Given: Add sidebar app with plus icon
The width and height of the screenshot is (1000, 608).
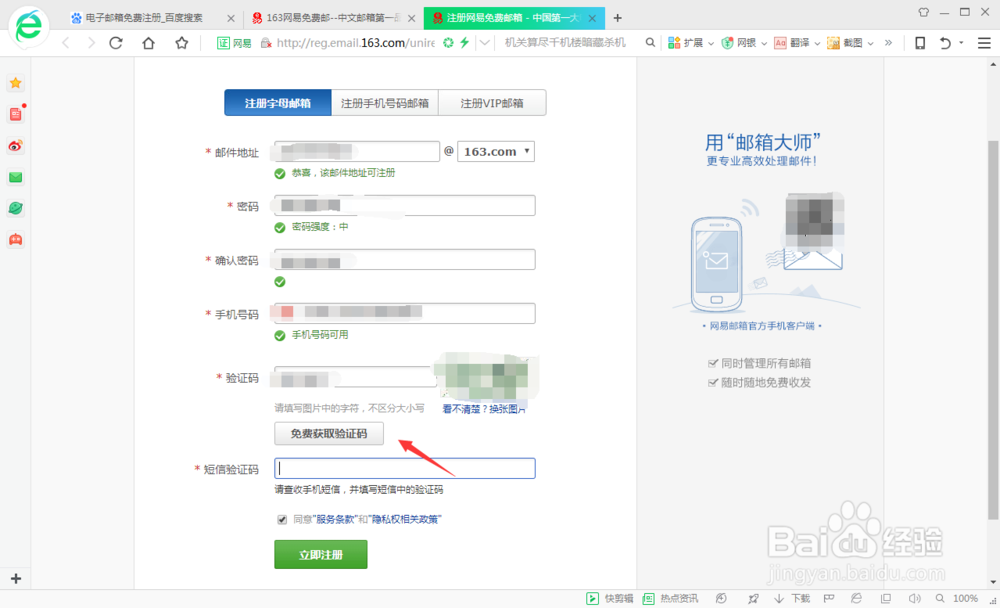Looking at the screenshot, I should coord(16,579).
